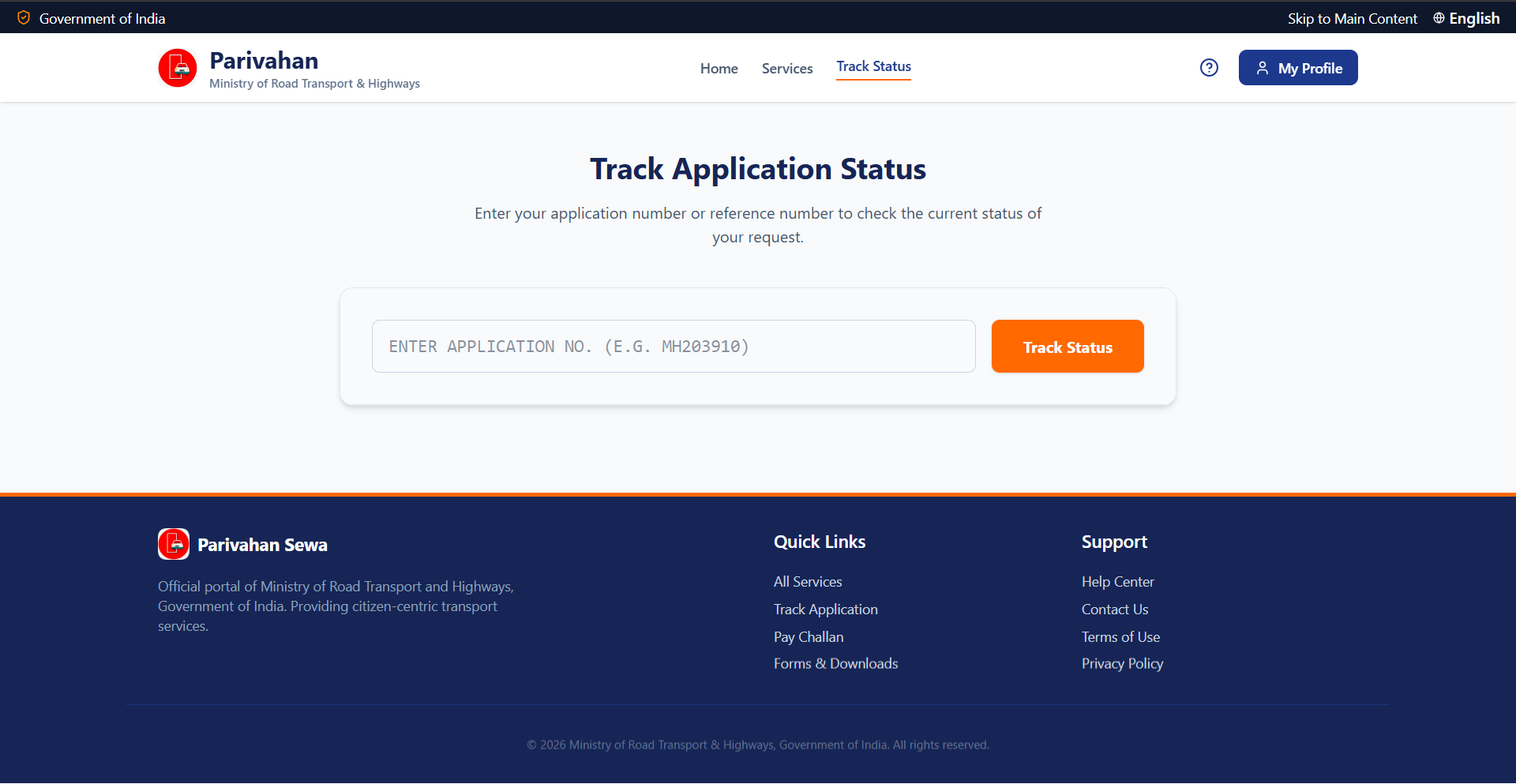
Task: Click the Quick Links footer heading
Action: pos(820,542)
